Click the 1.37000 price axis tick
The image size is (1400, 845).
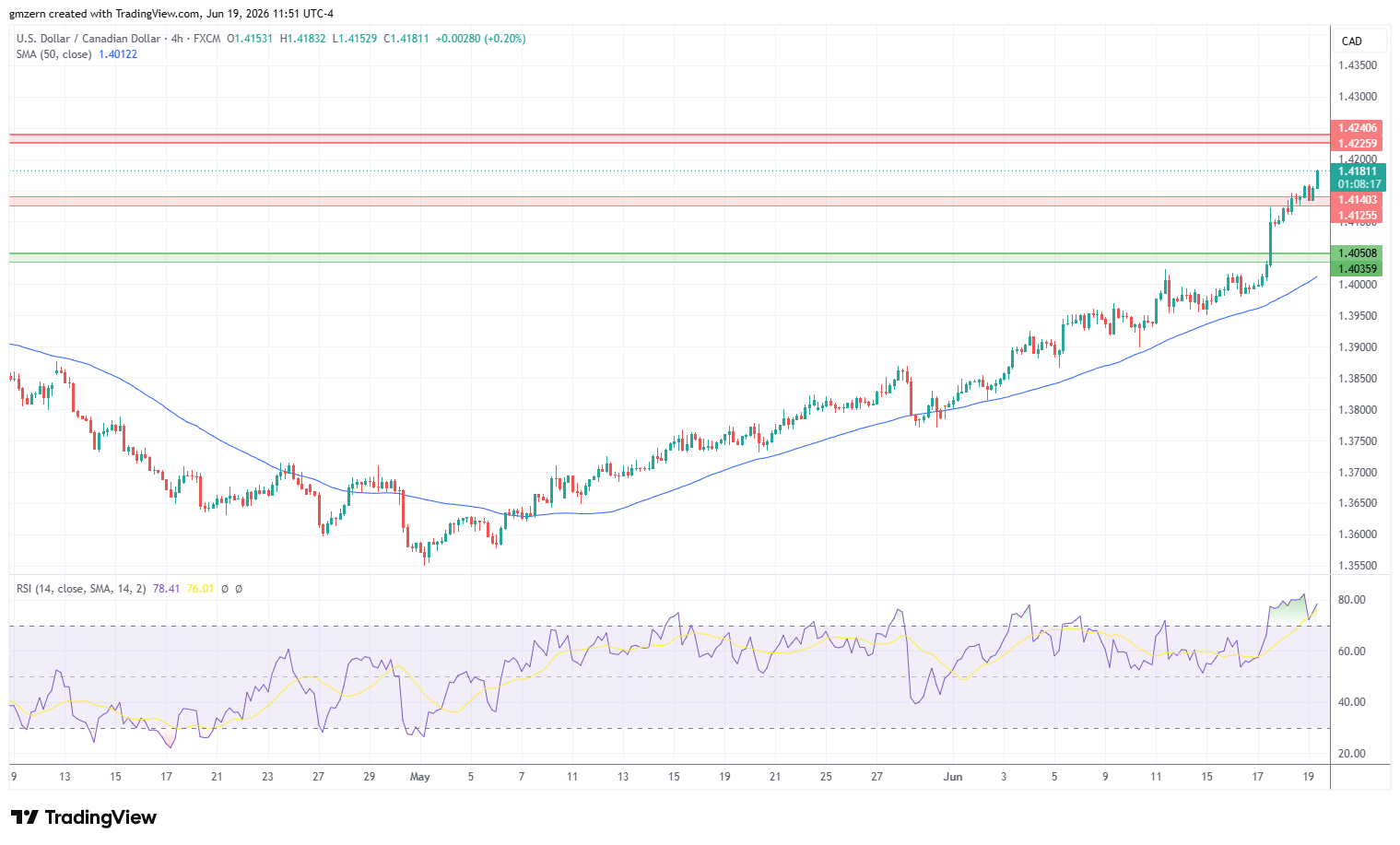tap(1358, 473)
